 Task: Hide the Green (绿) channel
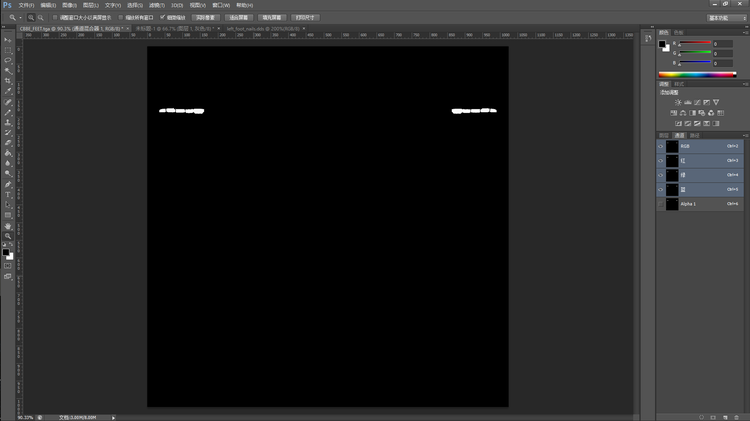click(661, 175)
